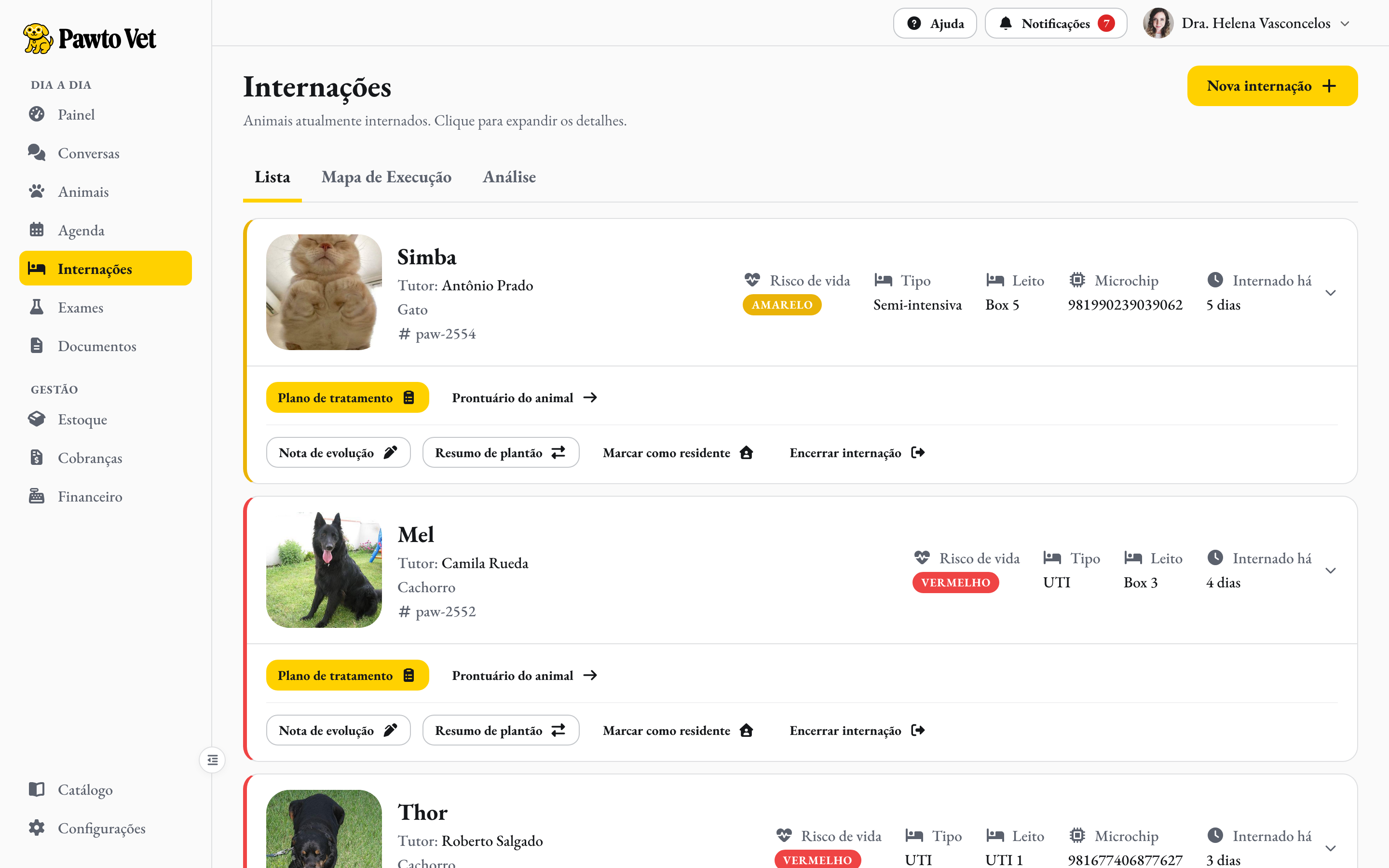Viewport: 1389px width, 868px height.
Task: Click Simba's 5 dias duration
Action: pos(1223,305)
